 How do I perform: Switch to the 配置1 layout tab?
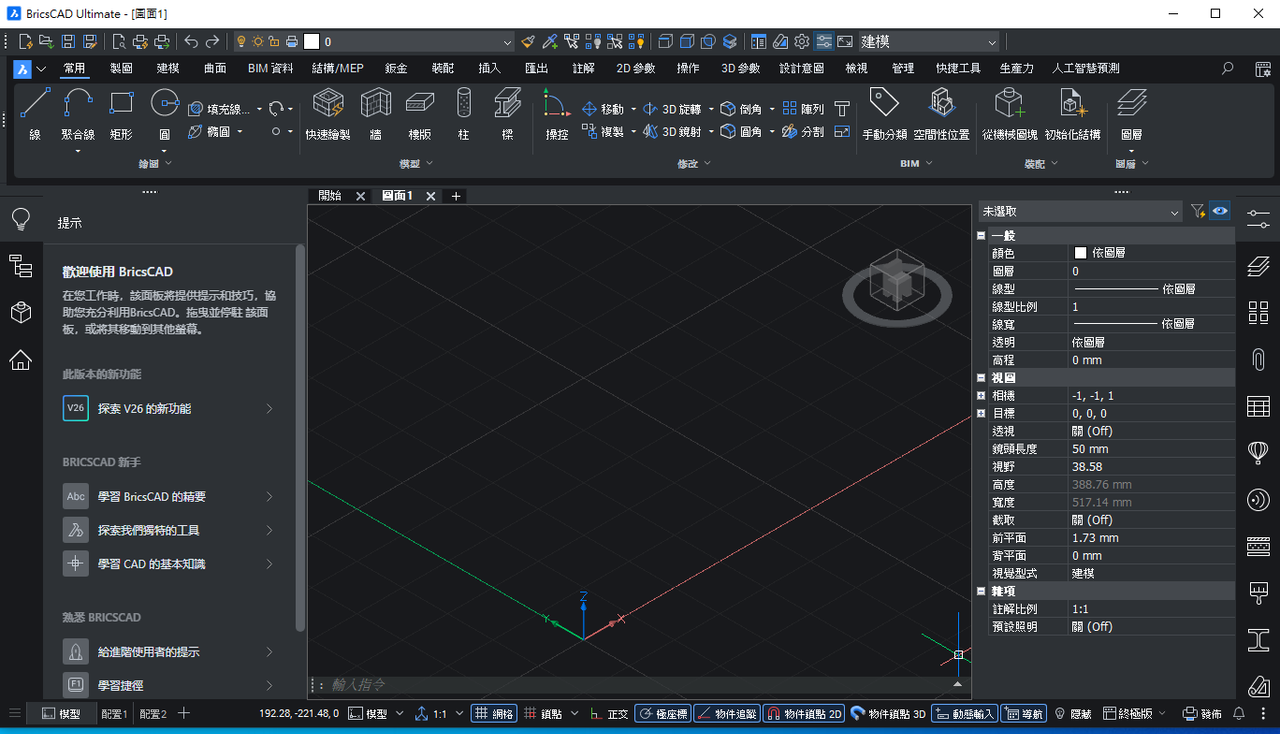[114, 714]
